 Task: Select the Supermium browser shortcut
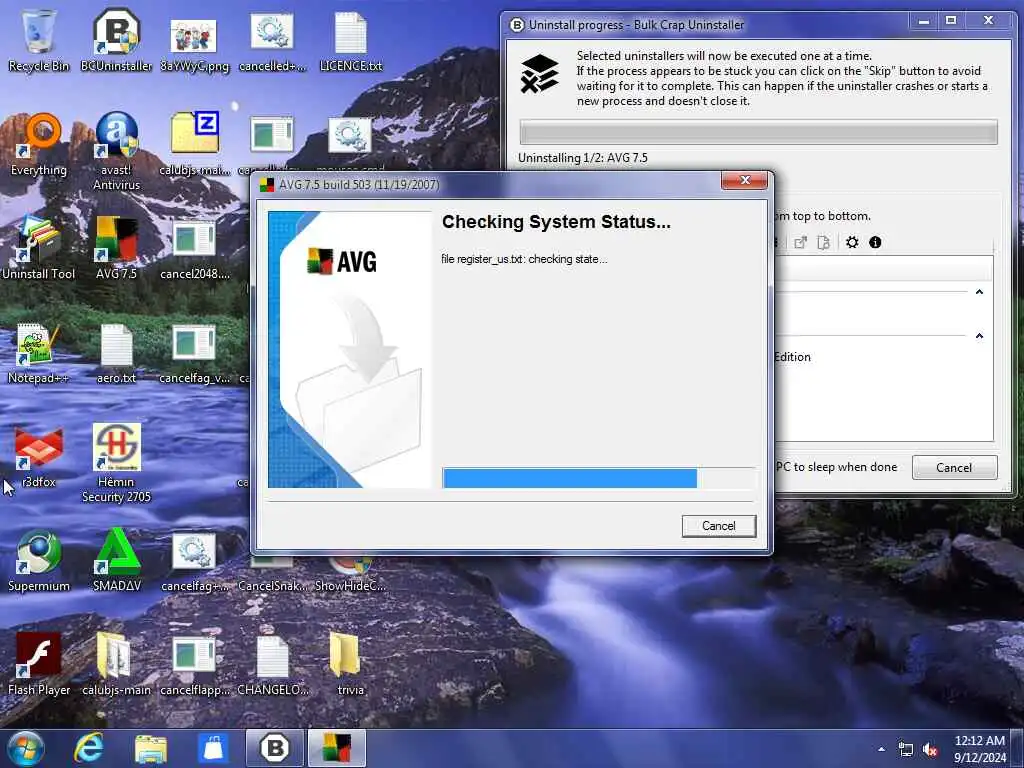coord(39,562)
